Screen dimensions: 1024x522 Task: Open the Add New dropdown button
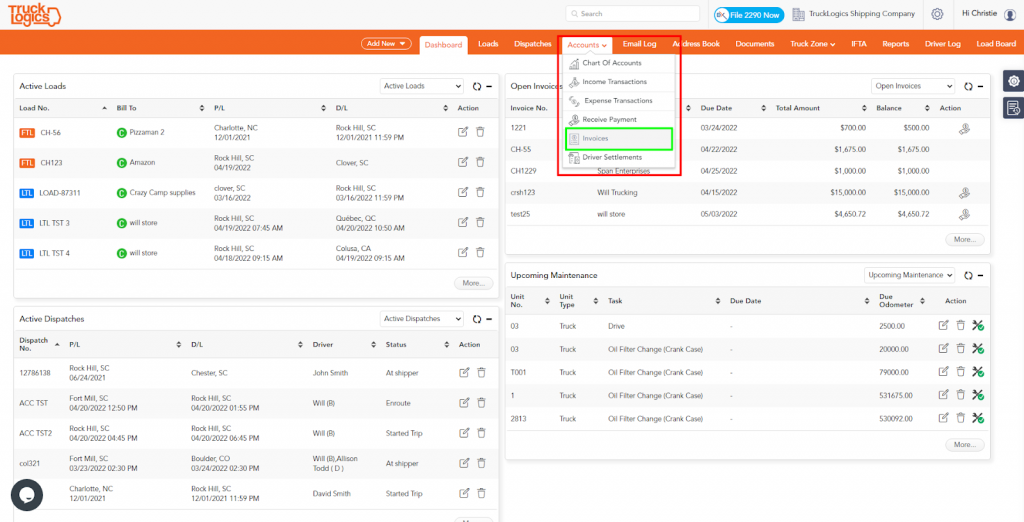386,44
